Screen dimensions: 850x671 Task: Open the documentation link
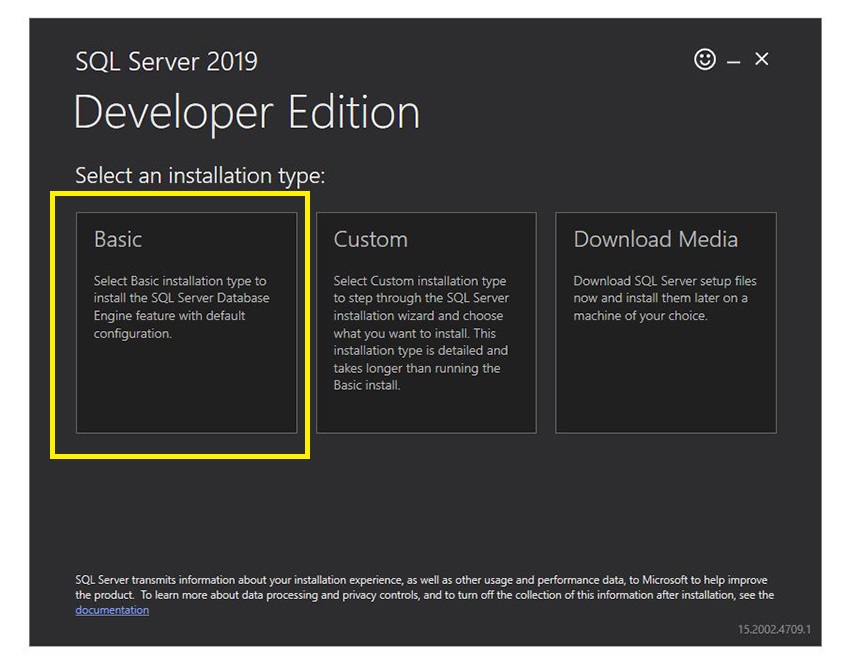112,610
